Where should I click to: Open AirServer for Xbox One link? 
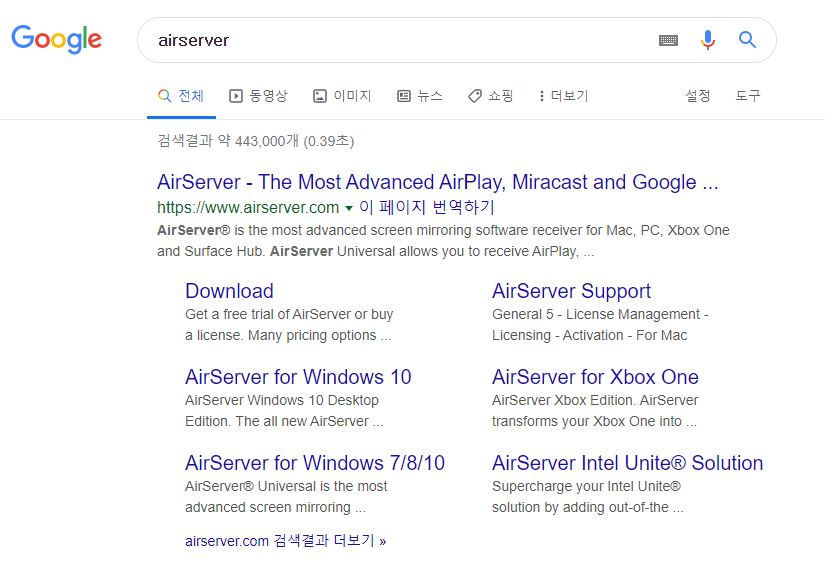pyautogui.click(x=595, y=377)
